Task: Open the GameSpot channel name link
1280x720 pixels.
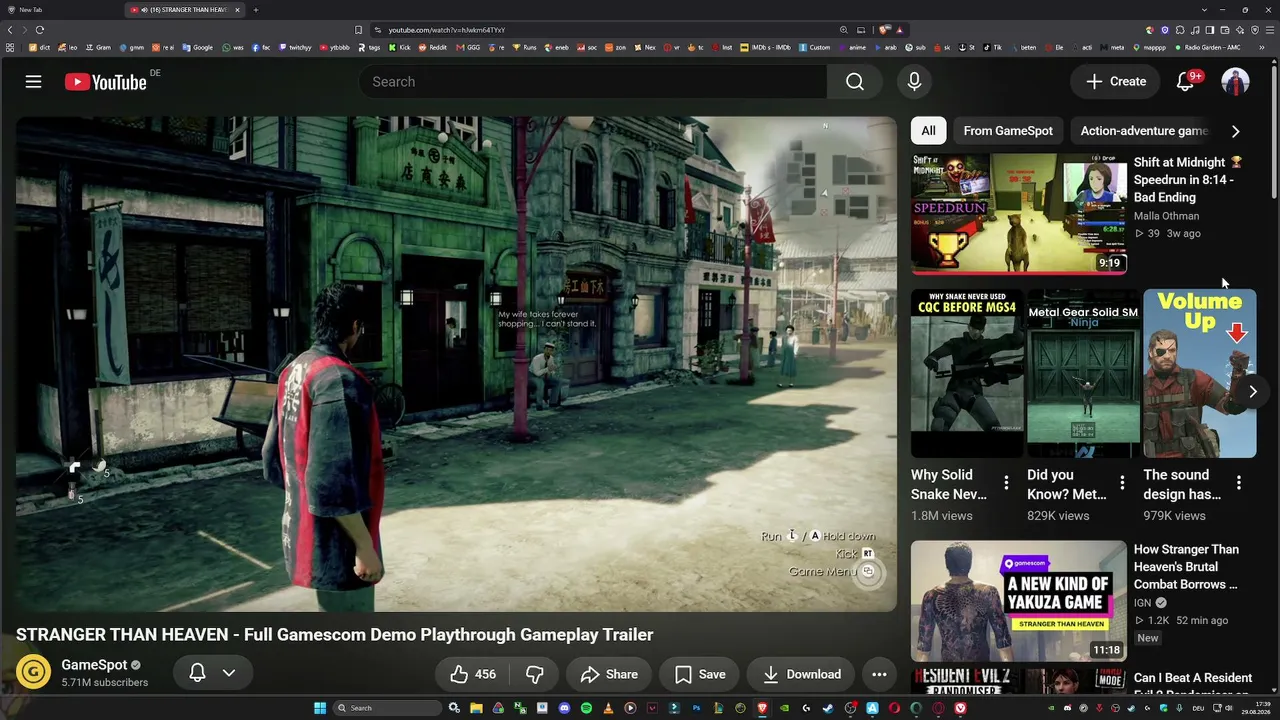Action: click(94, 665)
